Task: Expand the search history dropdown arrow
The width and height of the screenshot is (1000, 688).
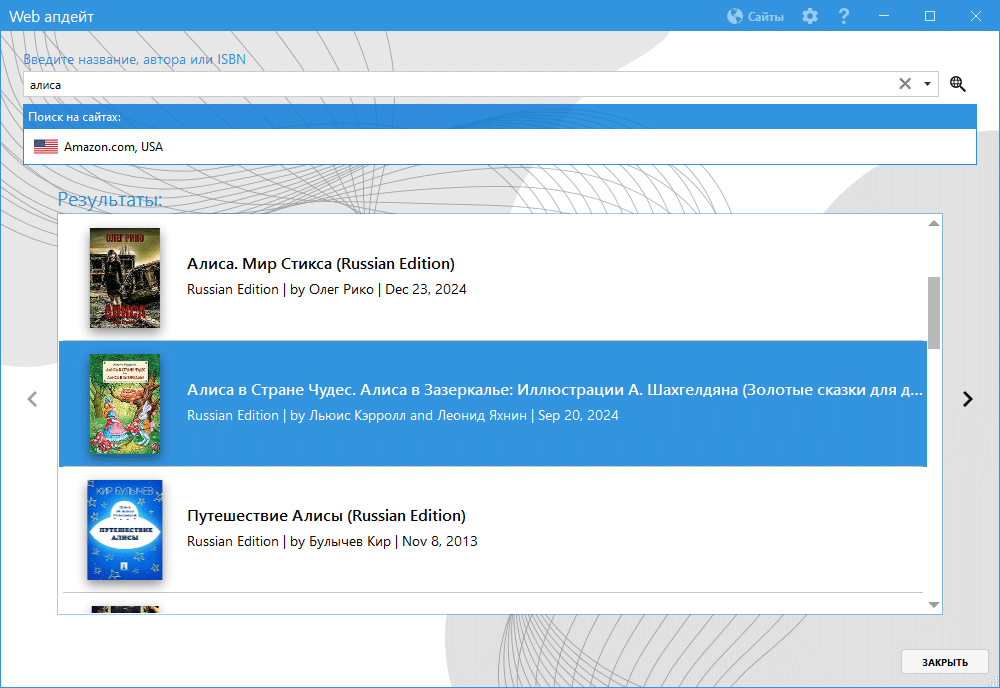Action: [927, 84]
